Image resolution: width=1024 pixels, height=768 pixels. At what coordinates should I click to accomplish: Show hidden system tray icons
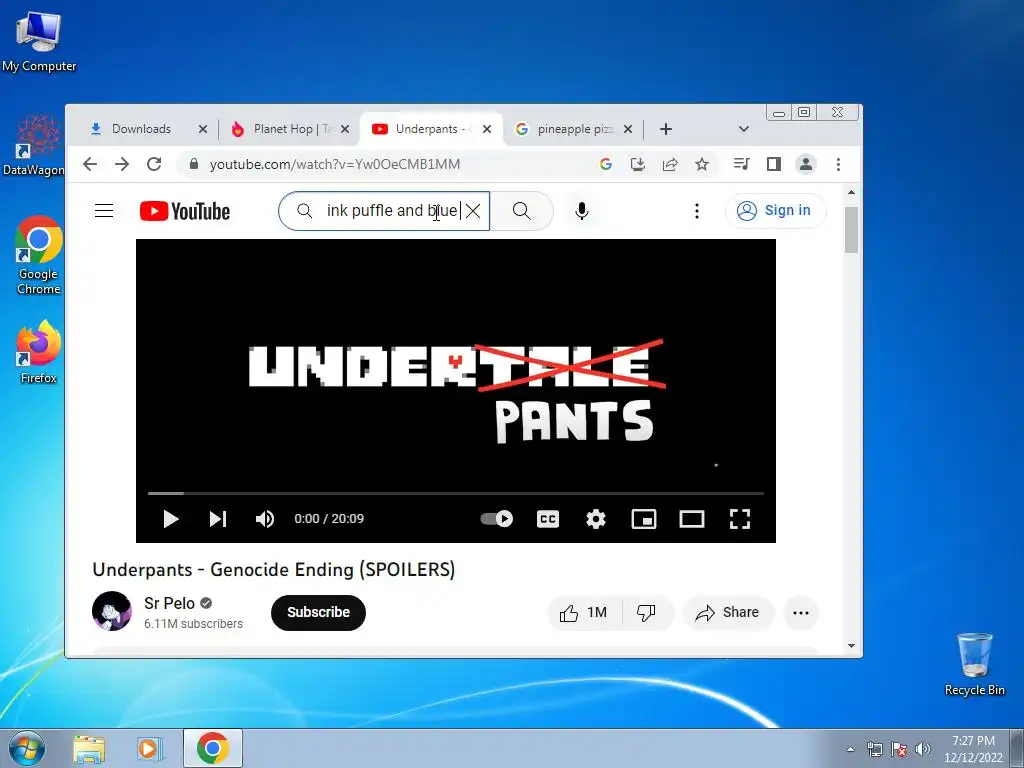(x=850, y=749)
